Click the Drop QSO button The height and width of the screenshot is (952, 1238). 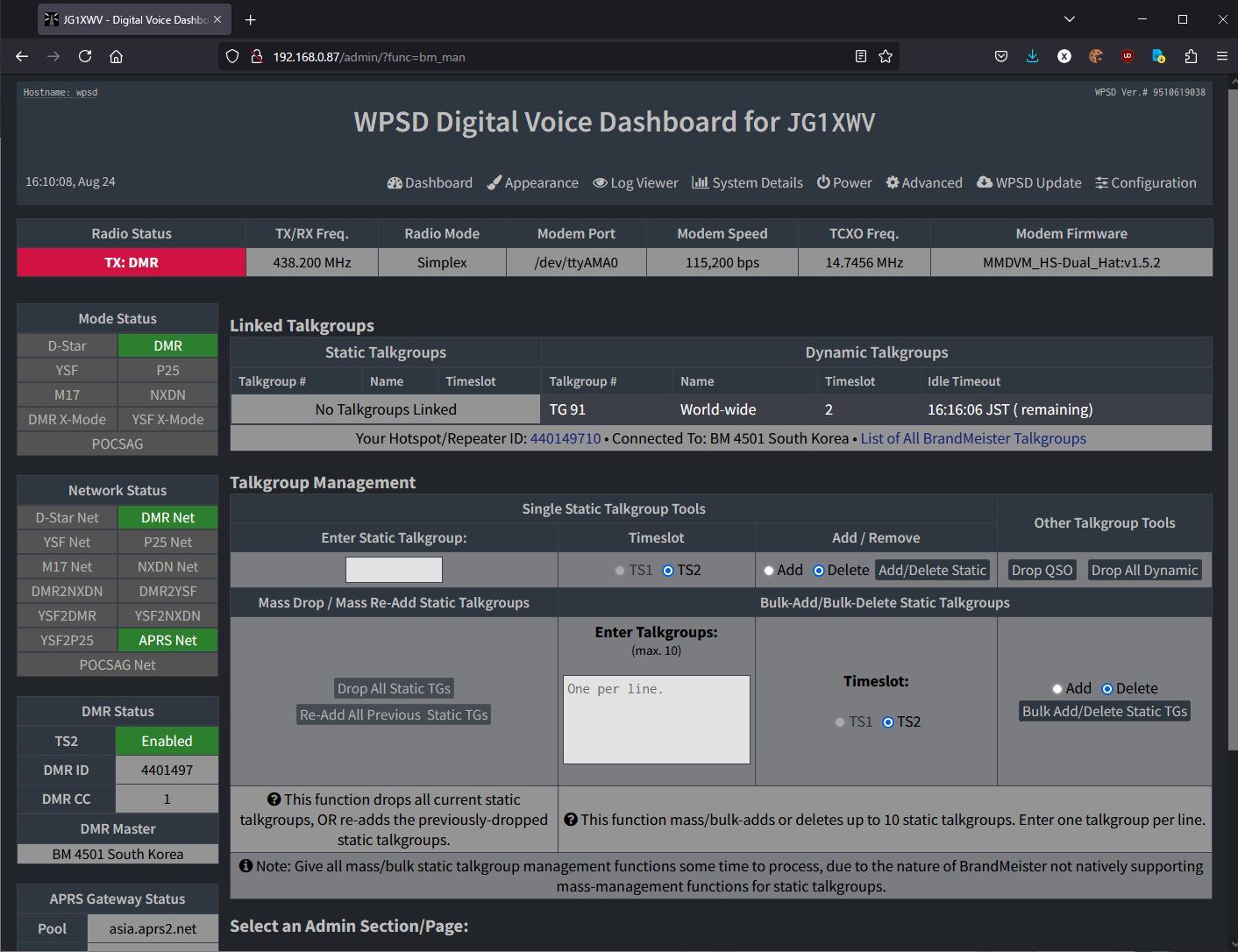(1042, 570)
